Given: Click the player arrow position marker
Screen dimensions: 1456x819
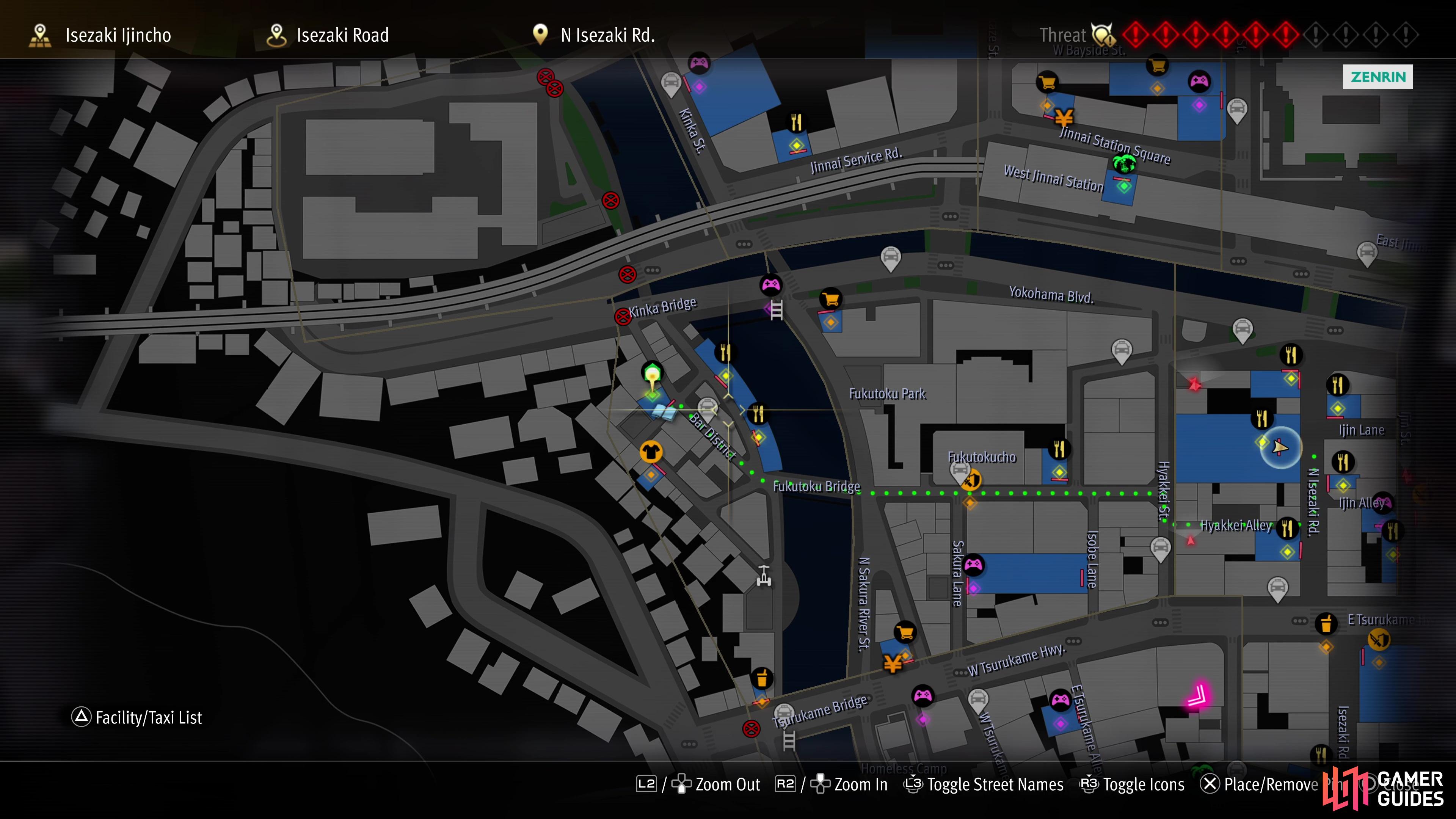Looking at the screenshot, I should 1280,448.
